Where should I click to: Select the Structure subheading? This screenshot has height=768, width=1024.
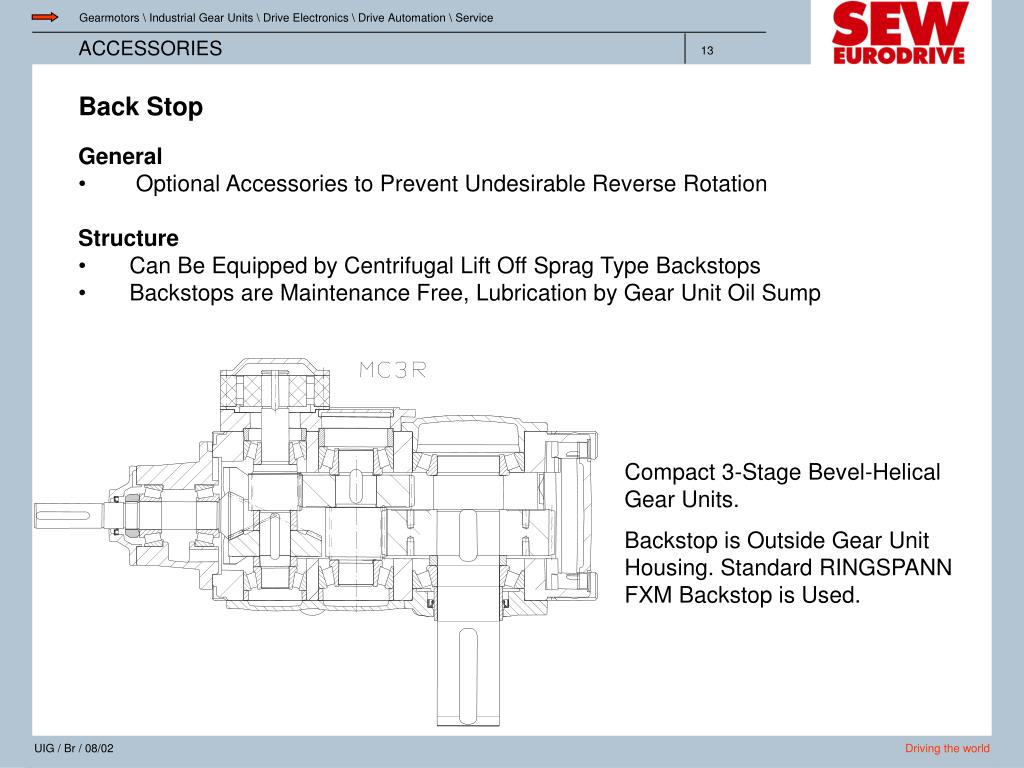pyautogui.click(x=129, y=238)
